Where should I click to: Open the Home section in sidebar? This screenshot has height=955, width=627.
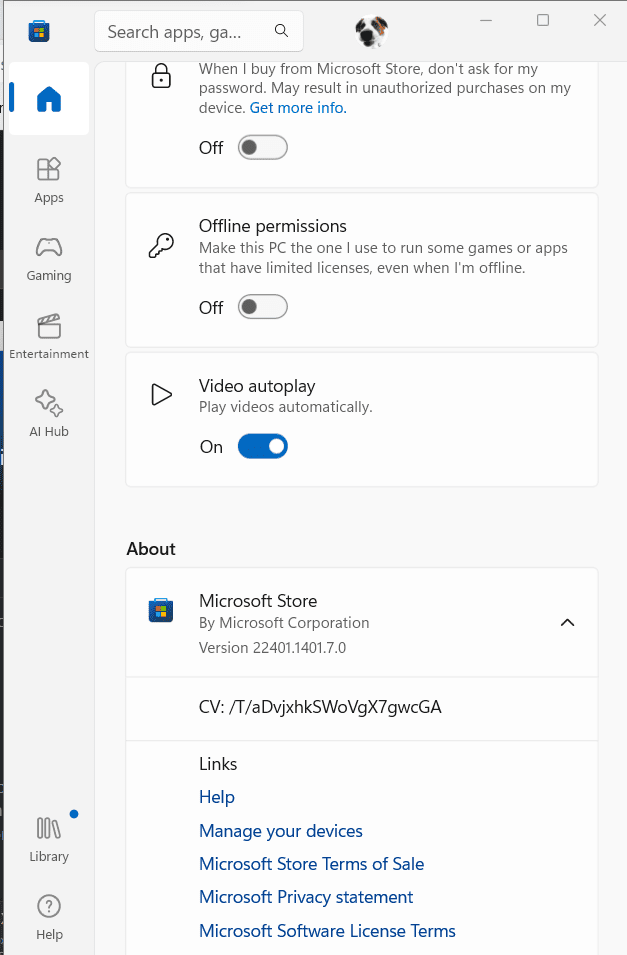(x=49, y=99)
